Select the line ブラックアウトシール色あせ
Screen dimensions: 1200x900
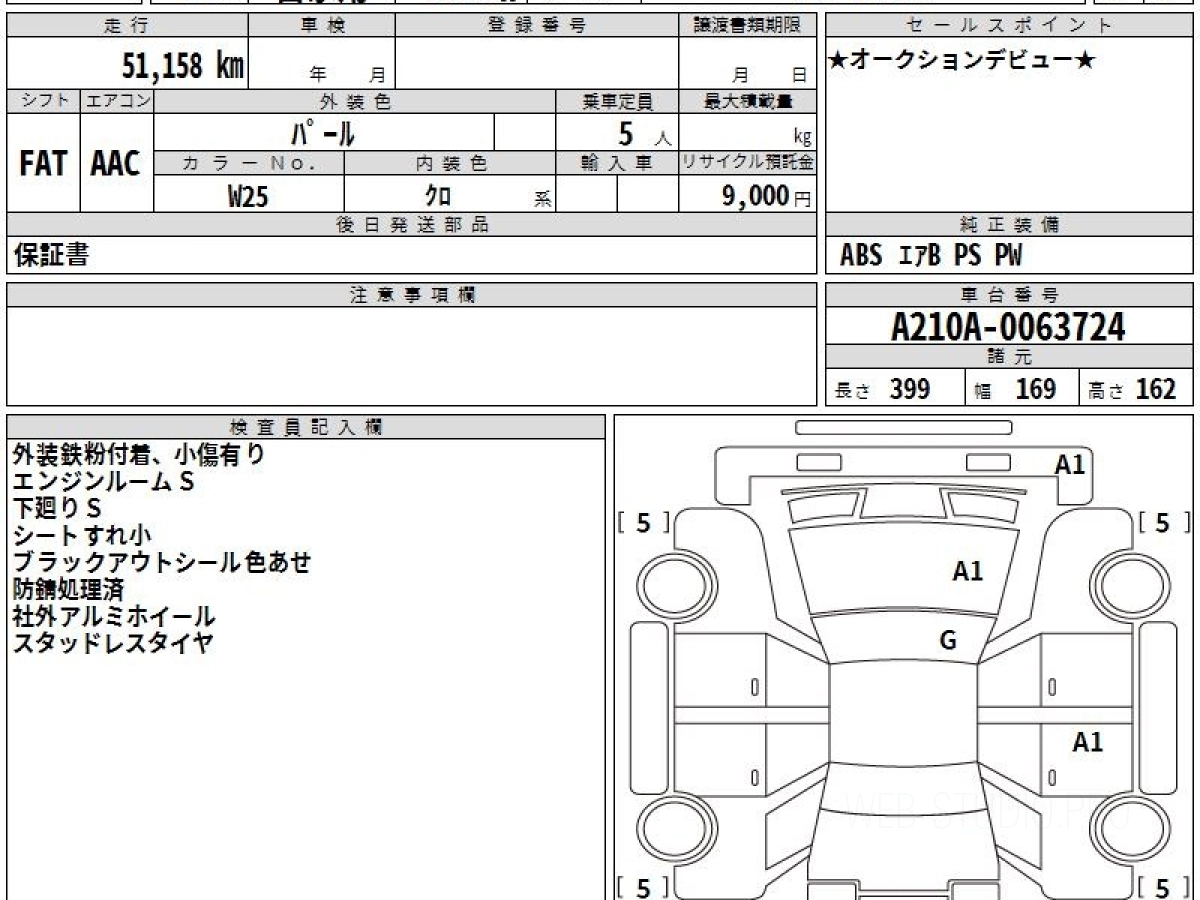pyautogui.click(x=162, y=562)
